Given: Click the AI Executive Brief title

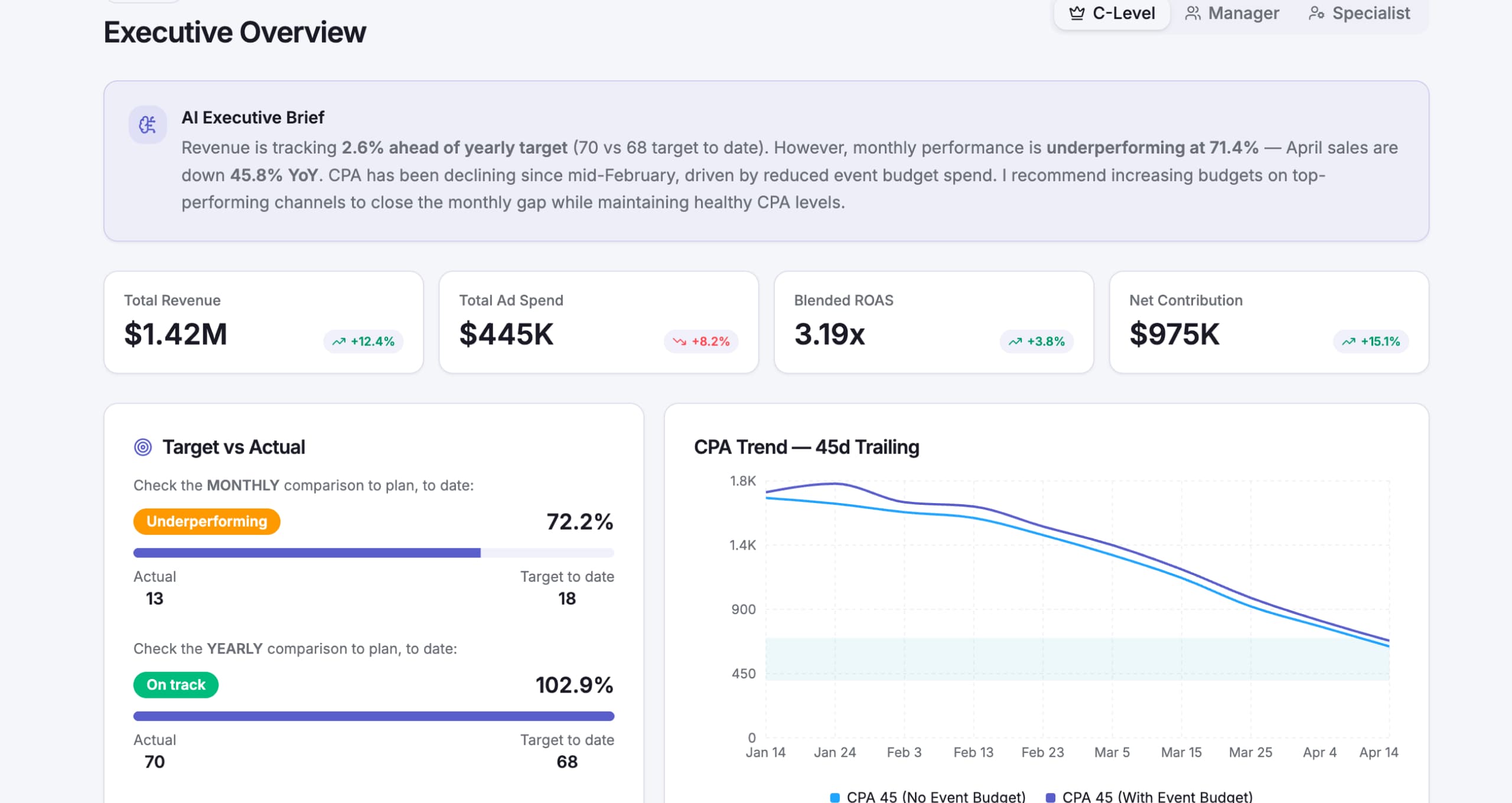Looking at the screenshot, I should coord(253,117).
